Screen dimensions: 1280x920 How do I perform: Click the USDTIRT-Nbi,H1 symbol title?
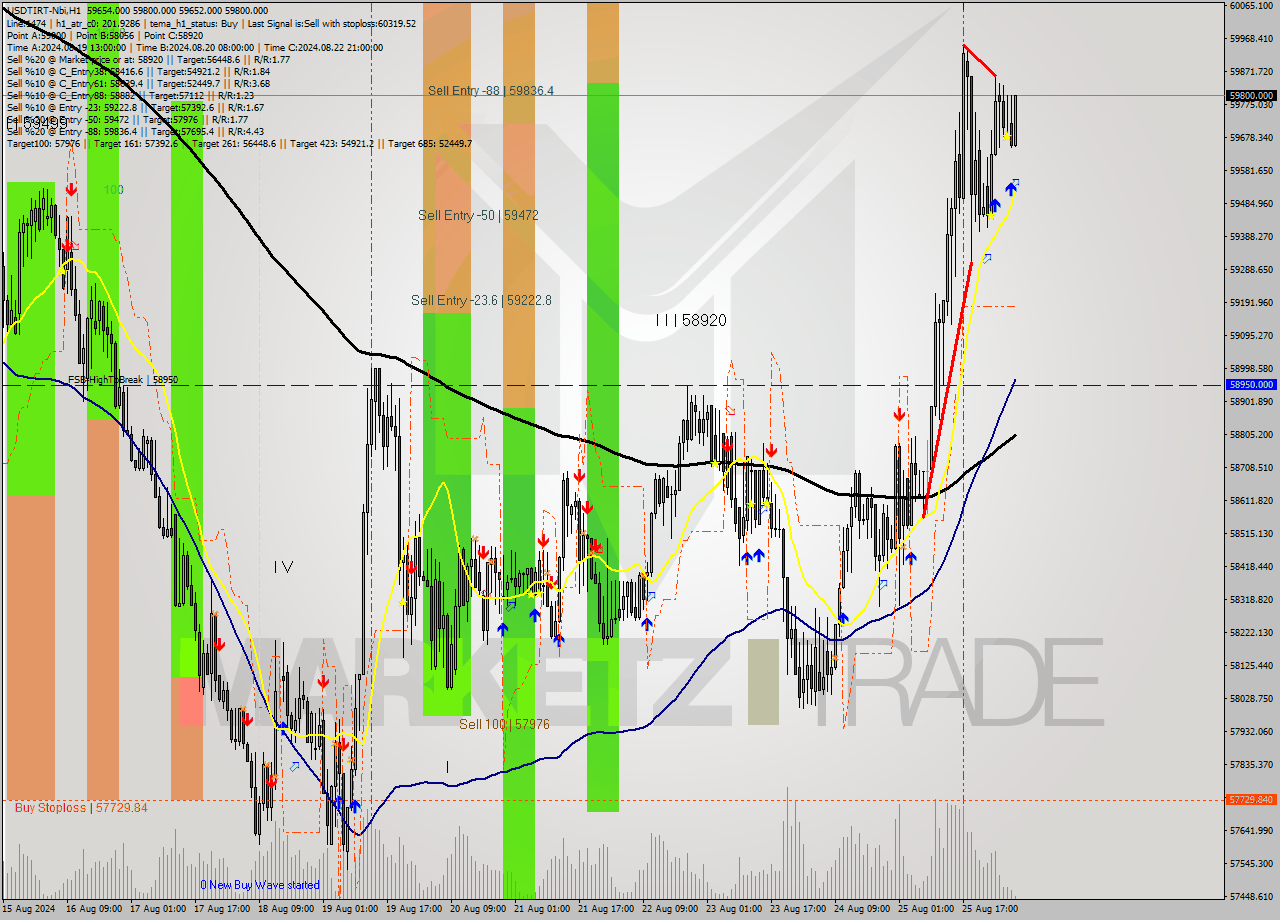point(42,10)
